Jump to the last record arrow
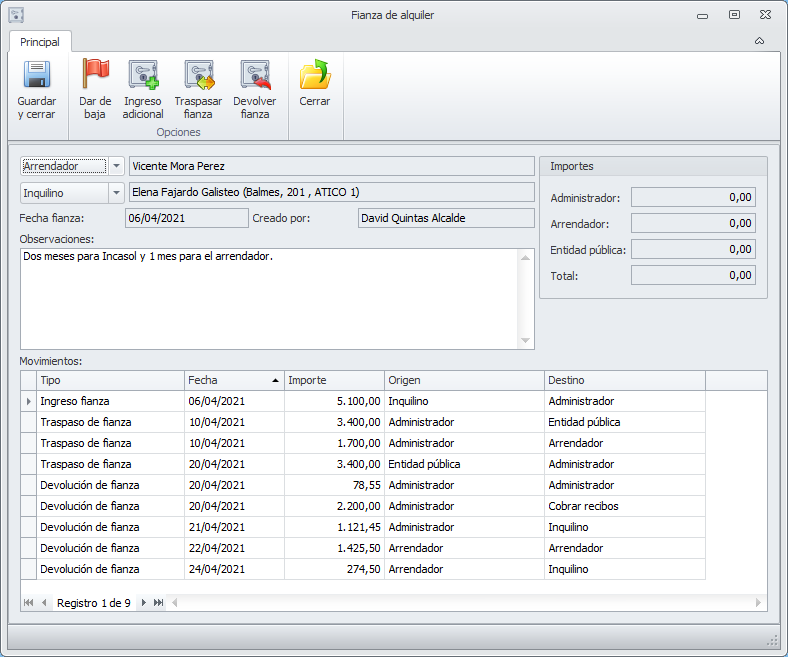Viewport: 788px width, 657px height. tap(159, 603)
